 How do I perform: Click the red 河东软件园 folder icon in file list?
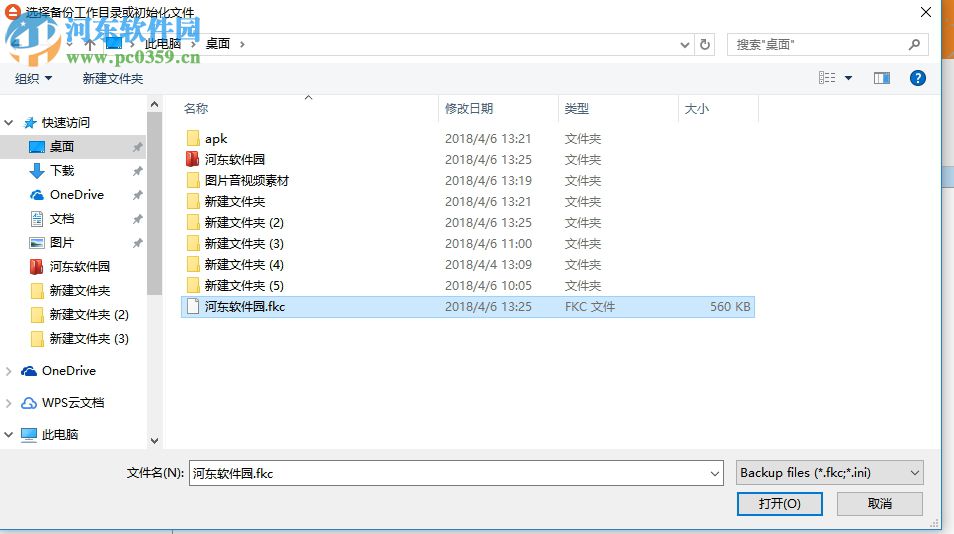(193, 159)
